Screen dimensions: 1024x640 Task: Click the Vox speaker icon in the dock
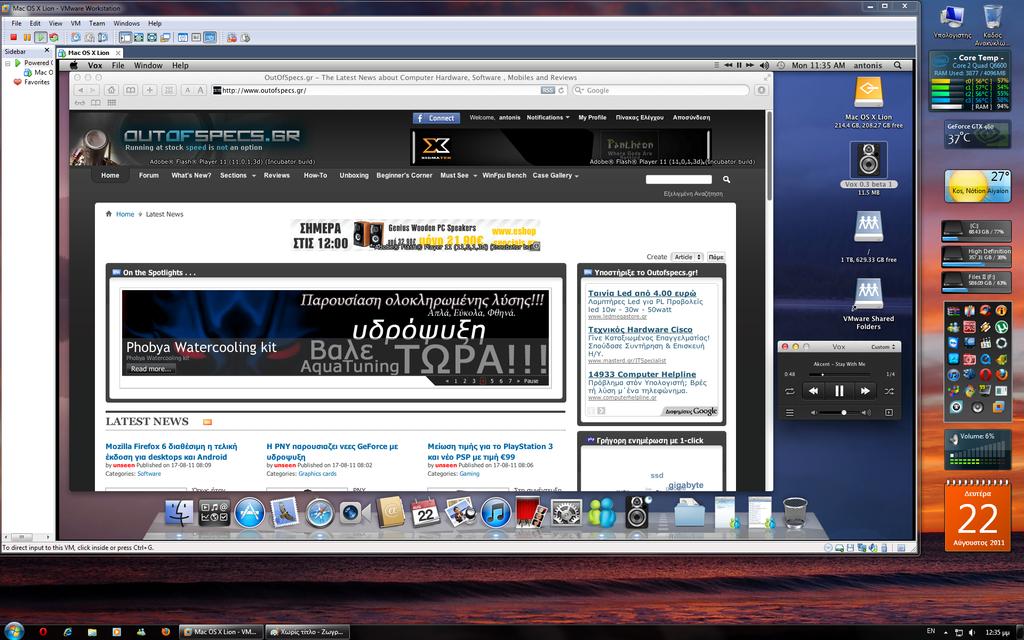(637, 513)
